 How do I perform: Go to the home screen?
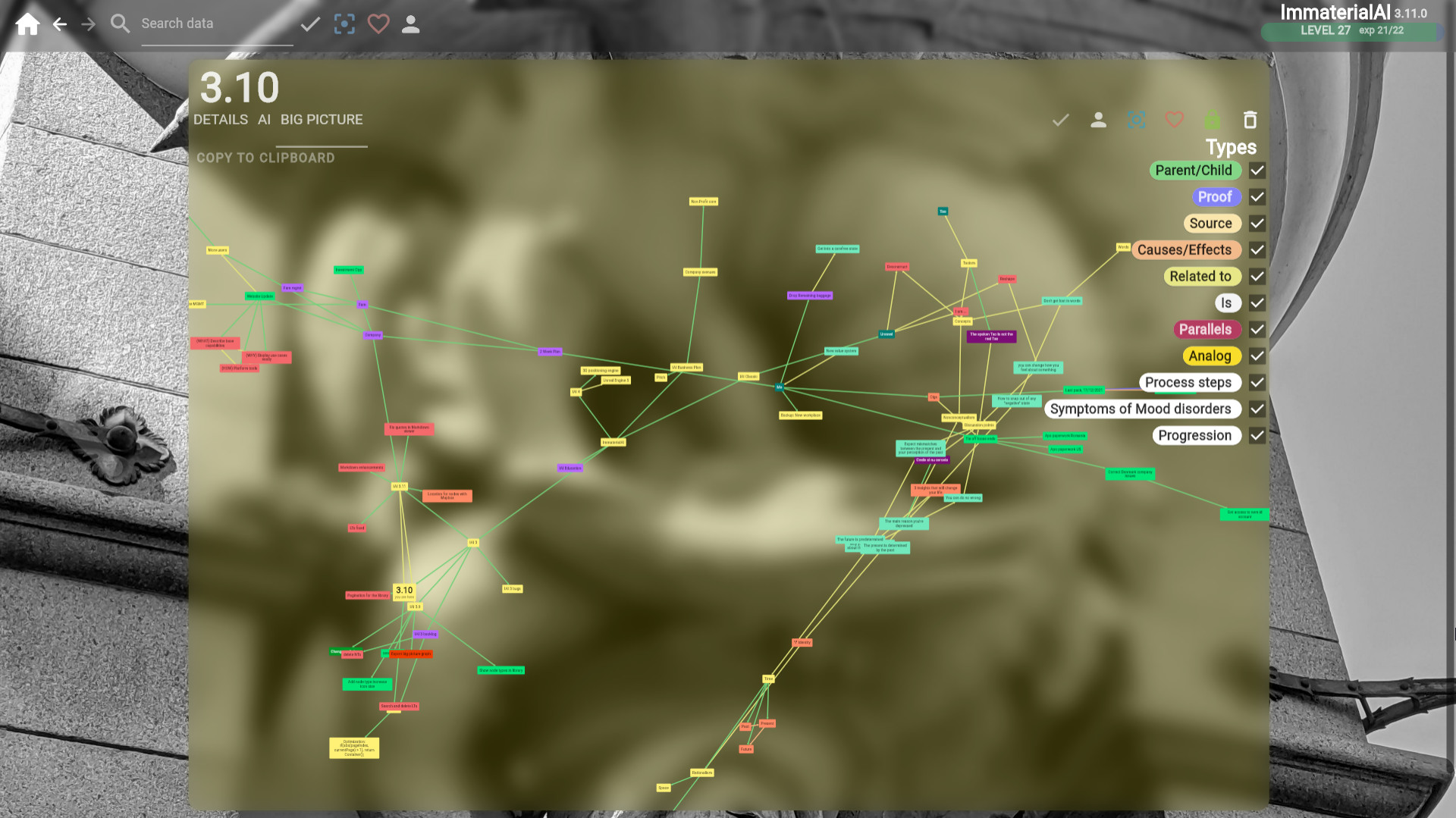pyautogui.click(x=27, y=24)
